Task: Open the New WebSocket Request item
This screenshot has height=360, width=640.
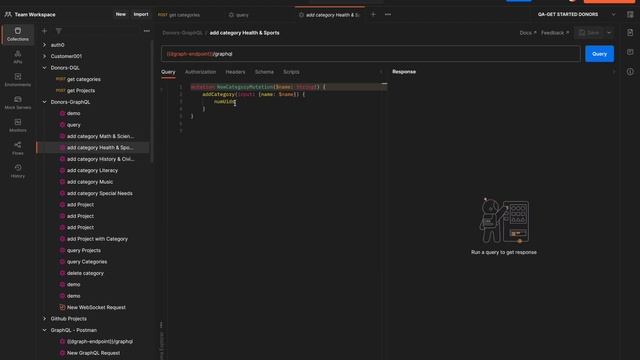Action: tap(96, 307)
